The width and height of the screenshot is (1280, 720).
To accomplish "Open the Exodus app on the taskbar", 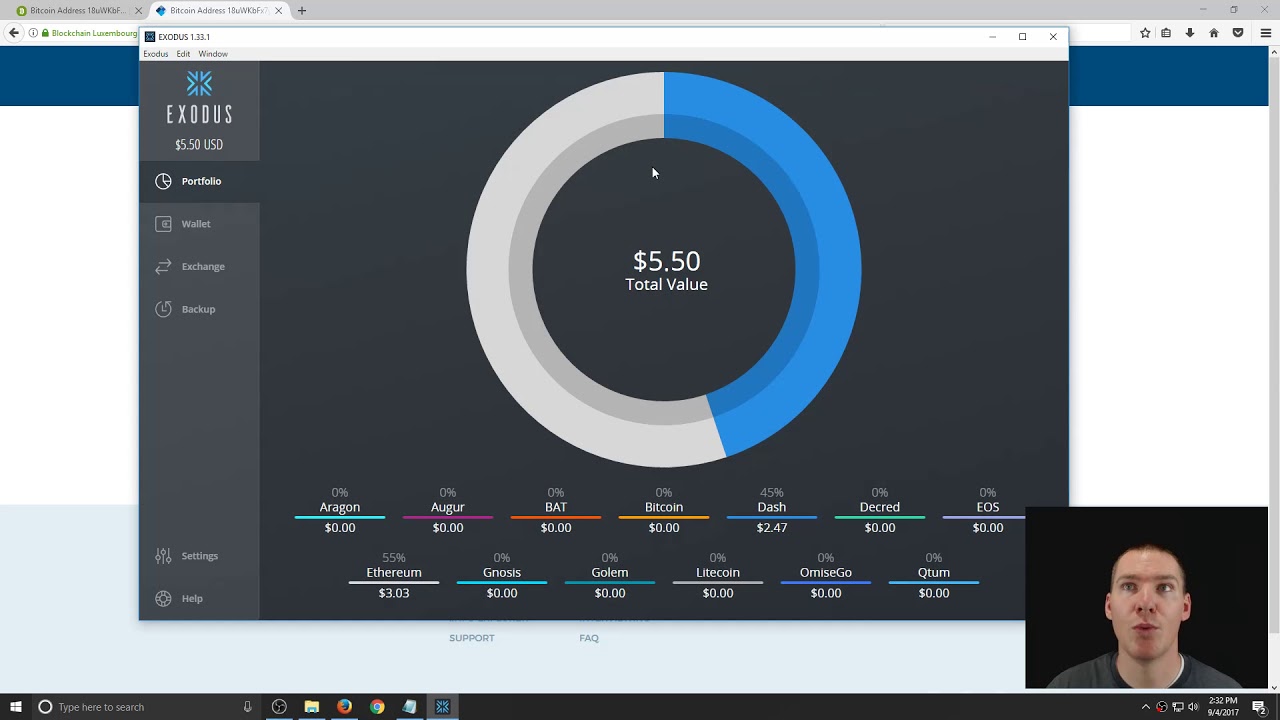I will coord(442,707).
